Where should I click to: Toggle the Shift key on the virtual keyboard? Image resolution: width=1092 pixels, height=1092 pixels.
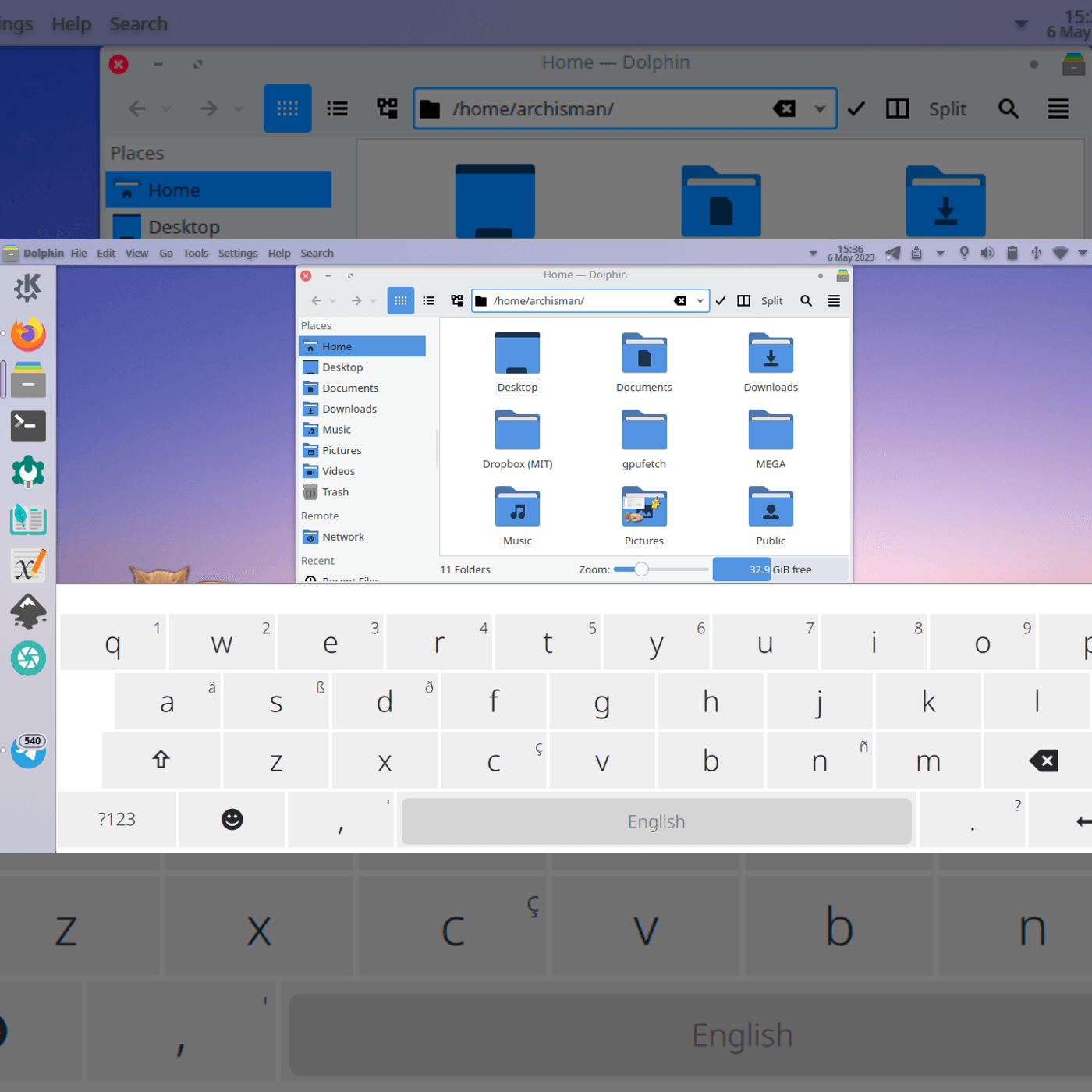pyautogui.click(x=161, y=760)
